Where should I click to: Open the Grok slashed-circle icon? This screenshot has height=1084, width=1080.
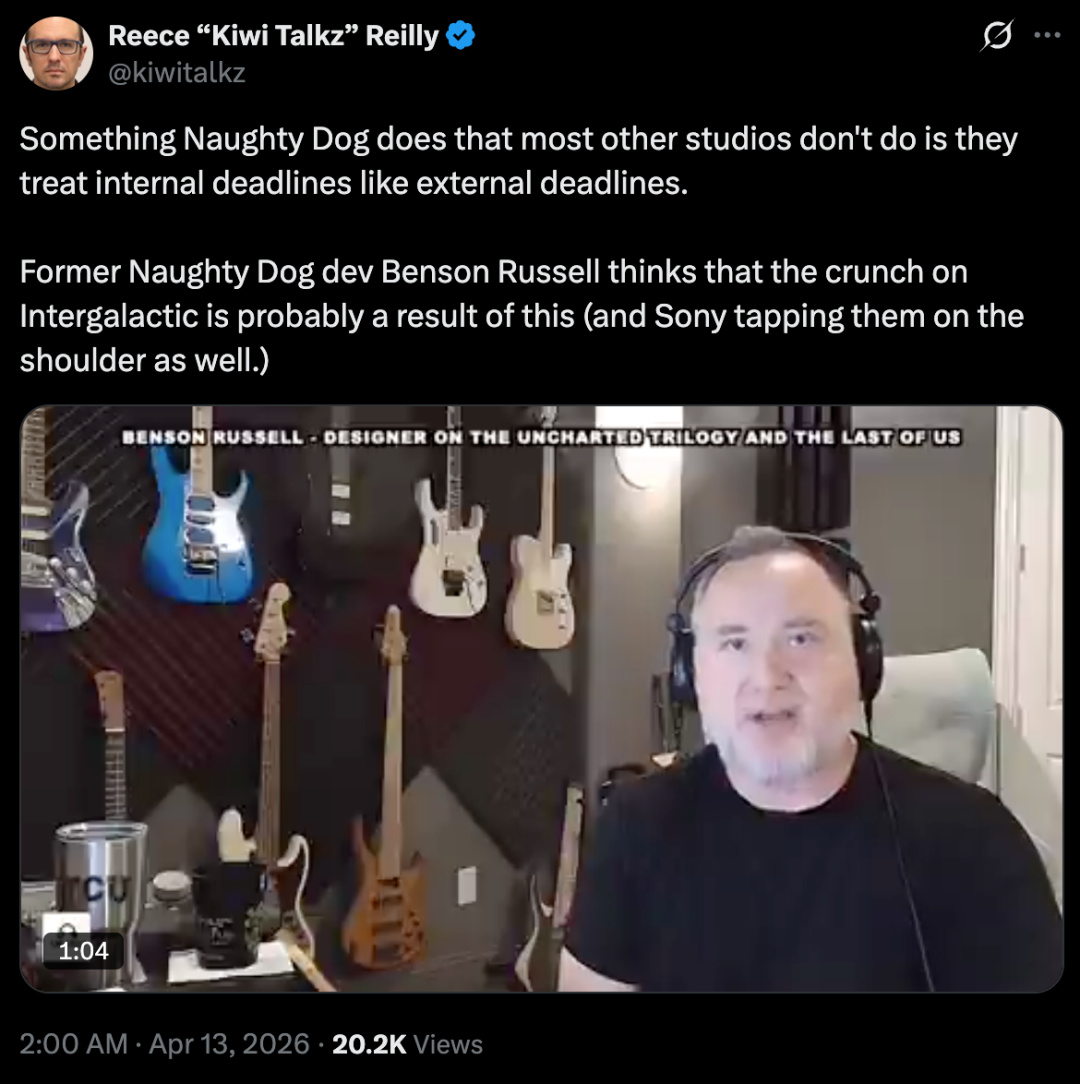pos(996,35)
